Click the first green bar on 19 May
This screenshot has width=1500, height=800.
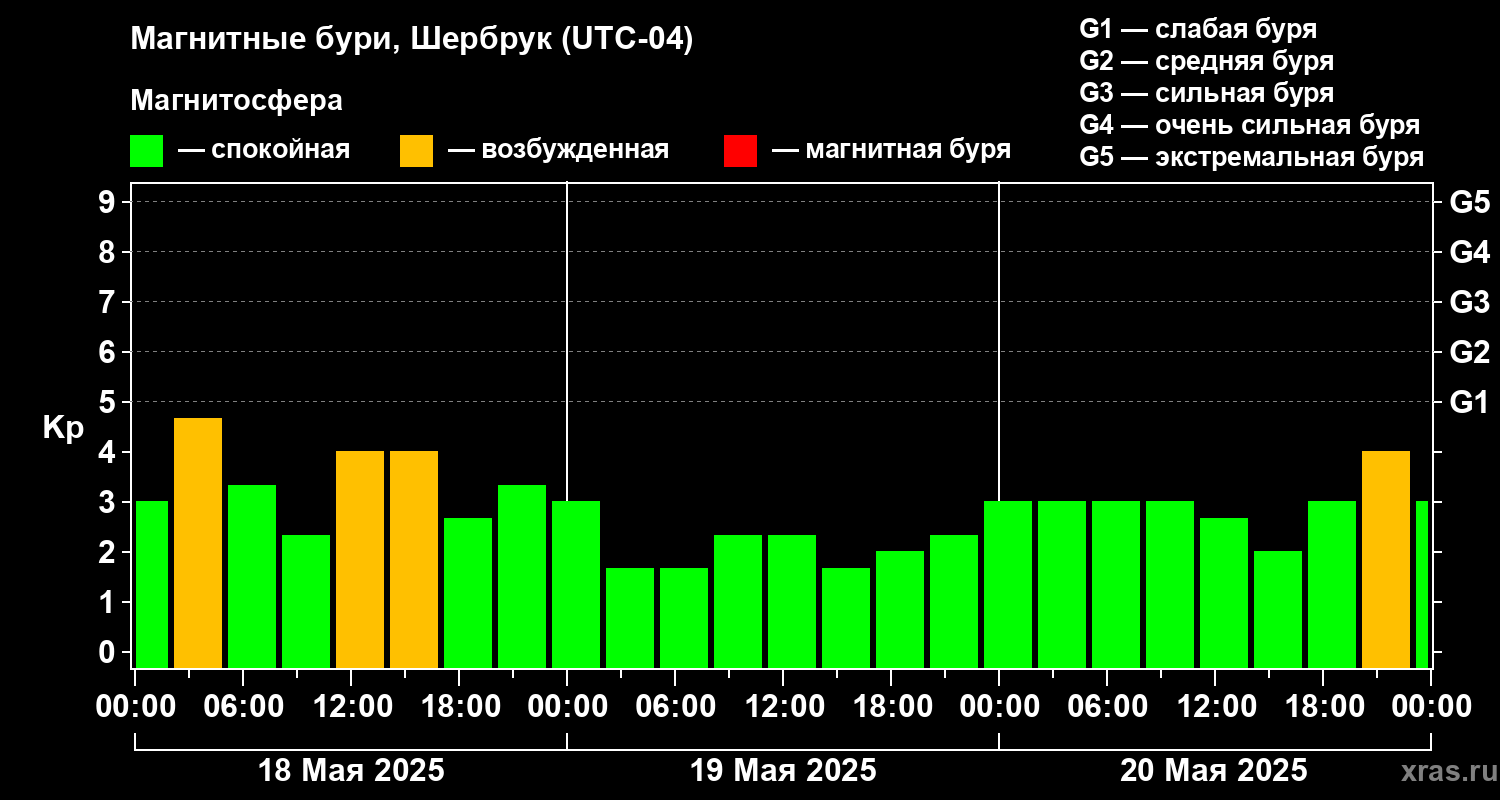tap(576, 584)
